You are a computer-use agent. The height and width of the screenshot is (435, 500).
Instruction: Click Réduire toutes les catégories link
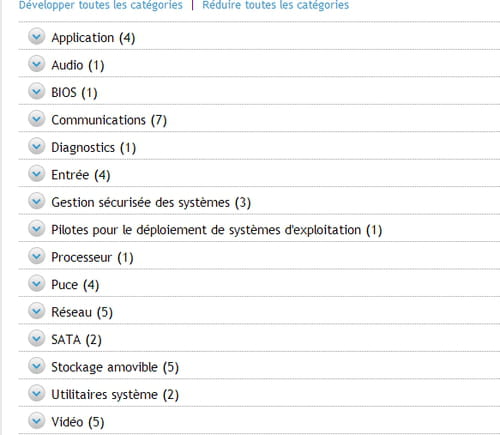[x=275, y=5]
